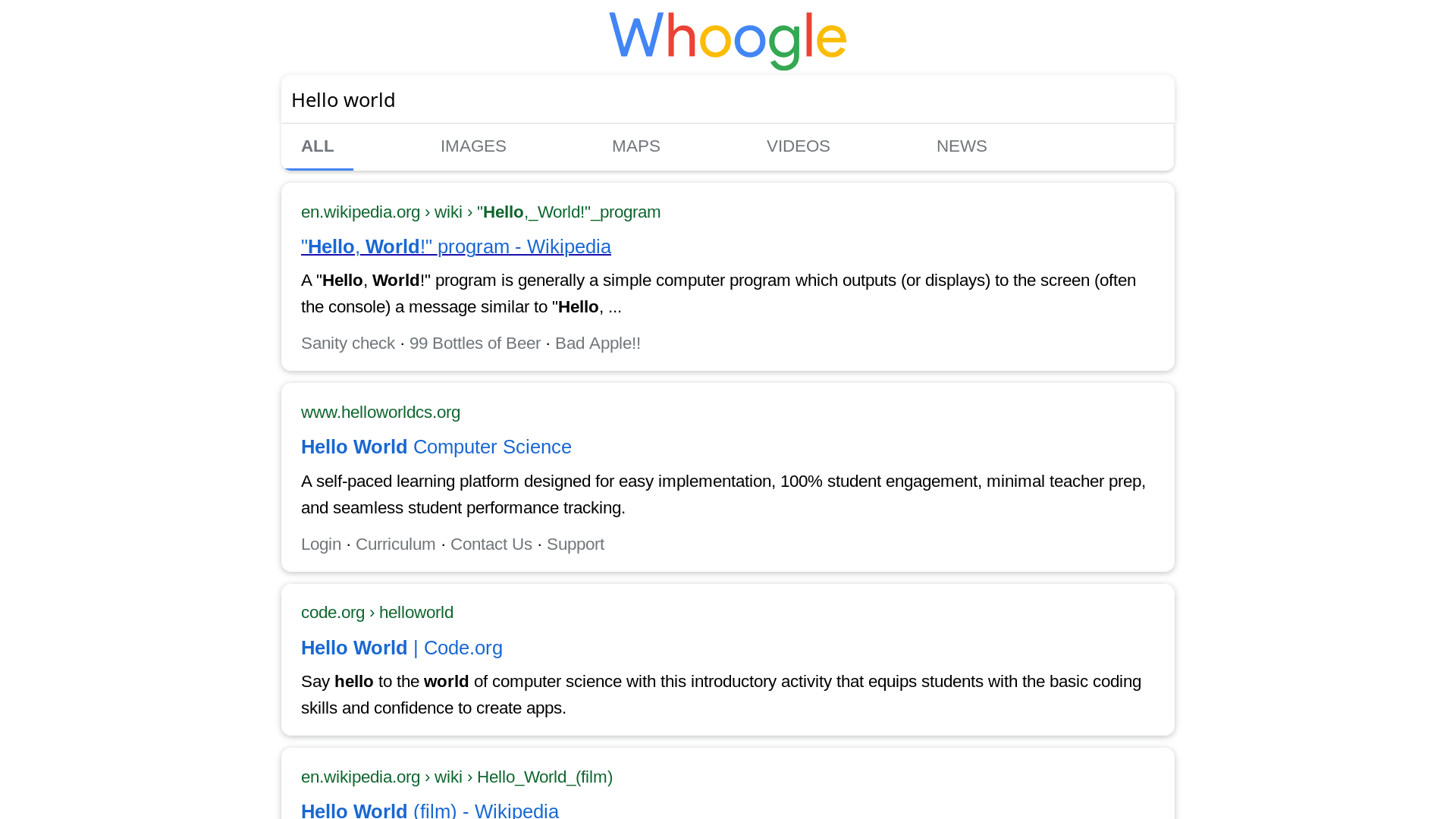Open the Hello World (film) Wikipedia result
Image resolution: width=1456 pixels, height=819 pixels.
click(x=429, y=810)
